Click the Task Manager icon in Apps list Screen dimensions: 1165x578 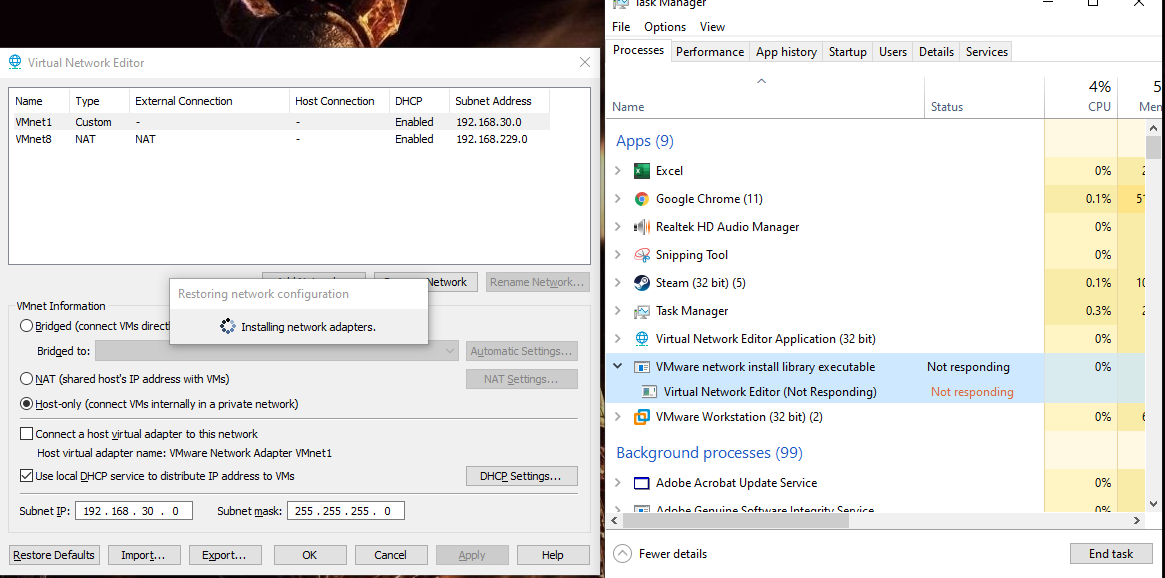(x=641, y=310)
